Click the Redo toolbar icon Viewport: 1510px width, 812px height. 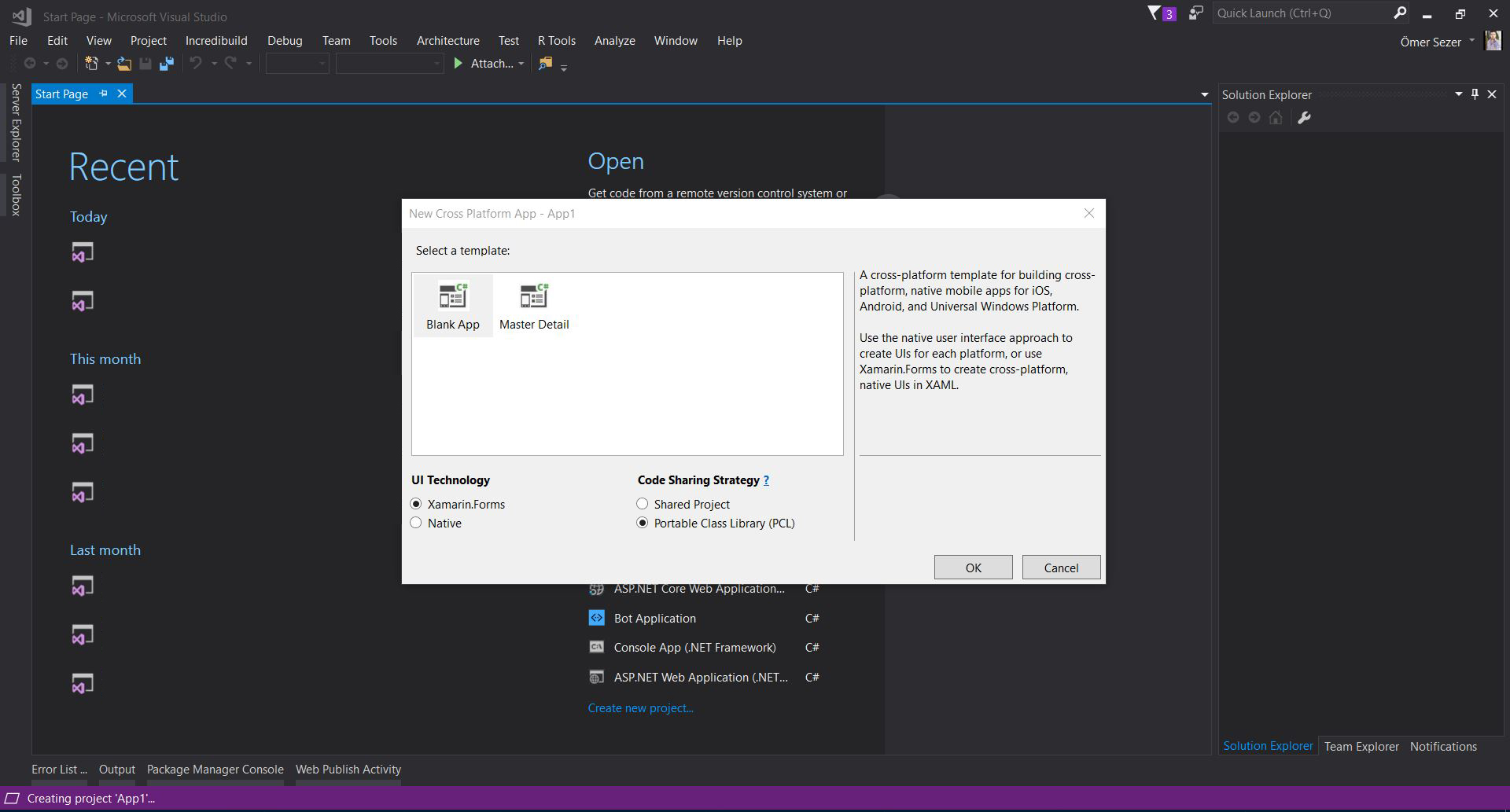[230, 64]
